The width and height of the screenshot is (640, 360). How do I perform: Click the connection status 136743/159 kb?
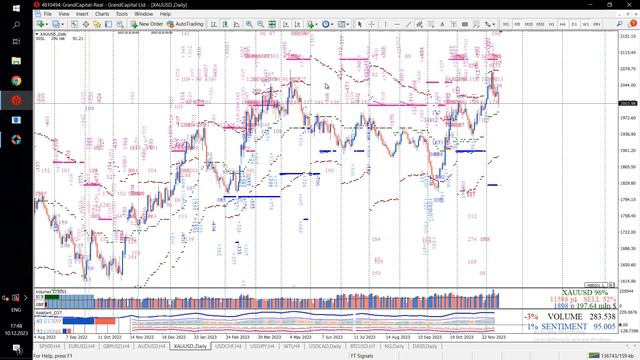[612, 356]
